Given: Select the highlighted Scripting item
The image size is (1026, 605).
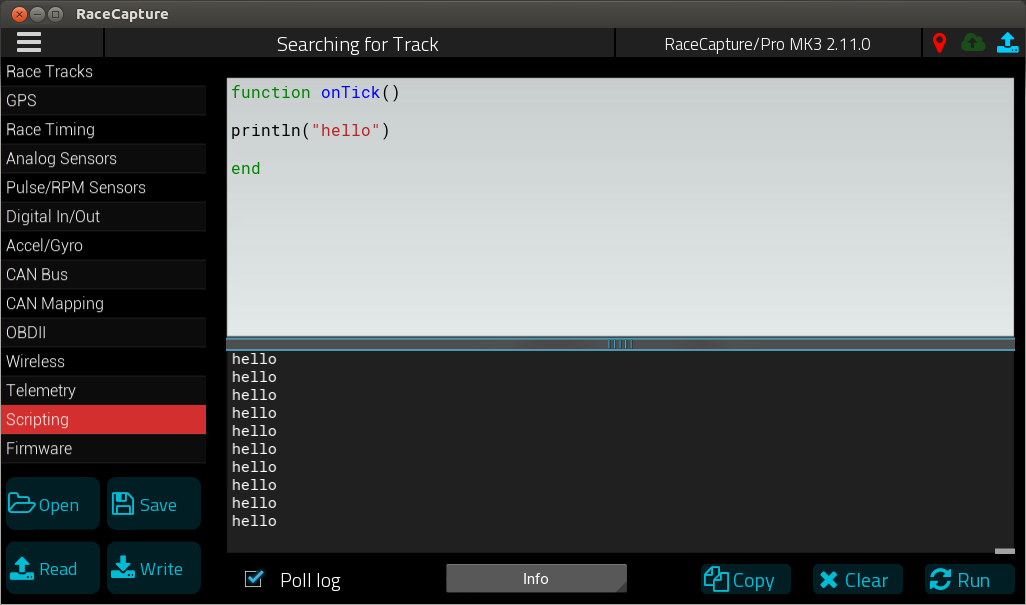Looking at the screenshot, I should [x=103, y=419].
